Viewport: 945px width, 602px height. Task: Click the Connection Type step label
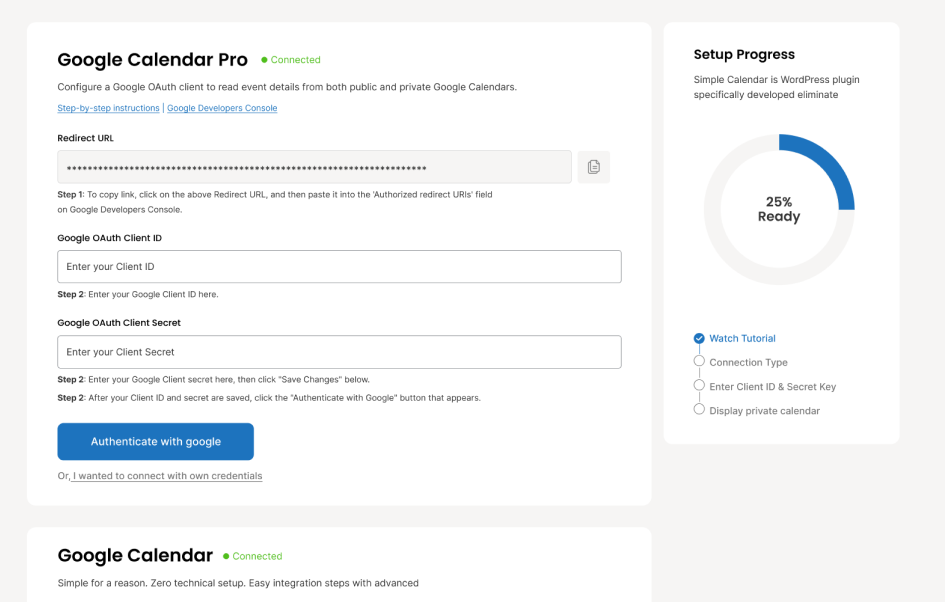pyautogui.click(x=748, y=362)
